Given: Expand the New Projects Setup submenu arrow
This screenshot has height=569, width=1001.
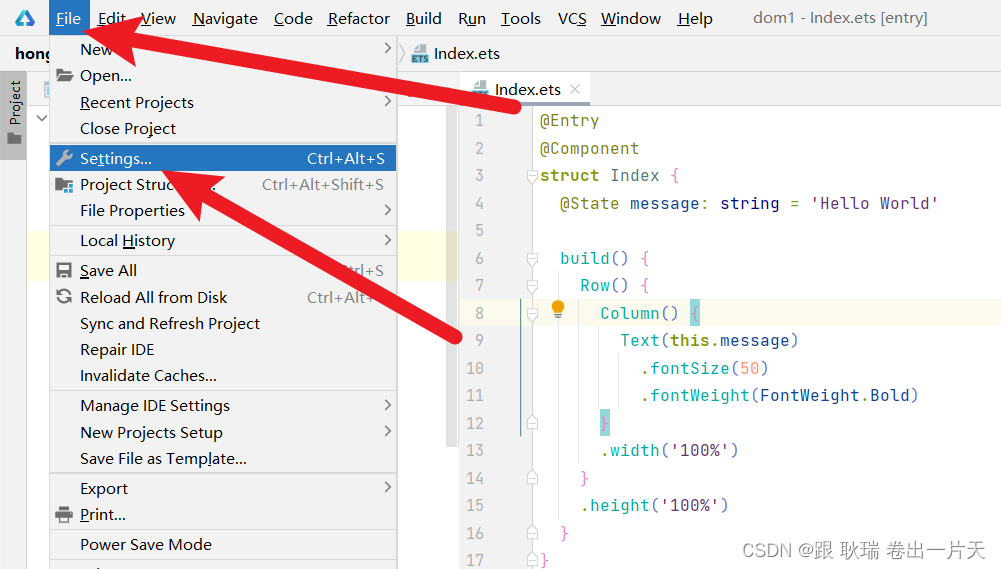Looking at the screenshot, I should tap(388, 432).
